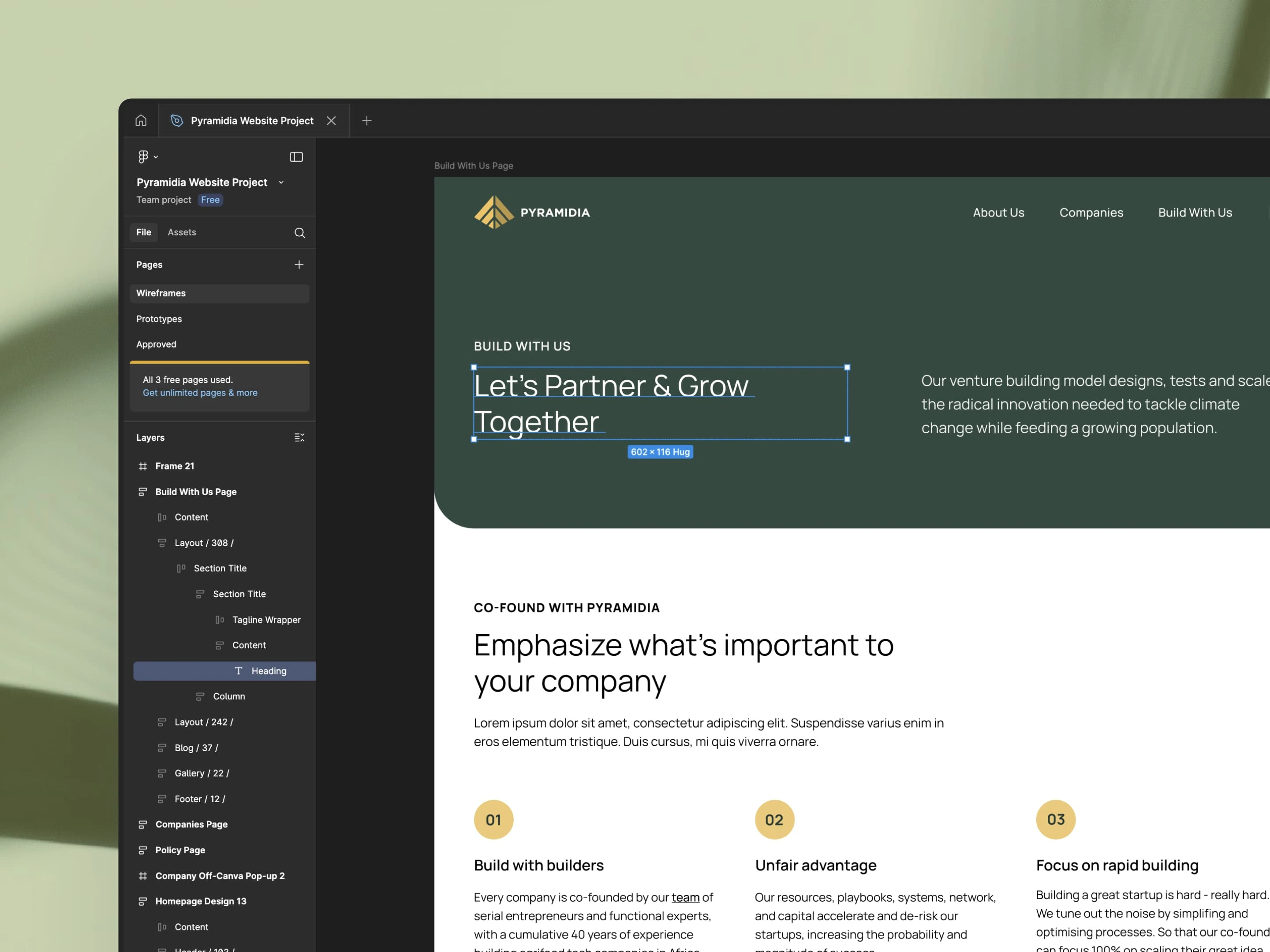Image resolution: width=1270 pixels, height=952 pixels.
Task: Click the underlined team link
Action: (x=686, y=897)
